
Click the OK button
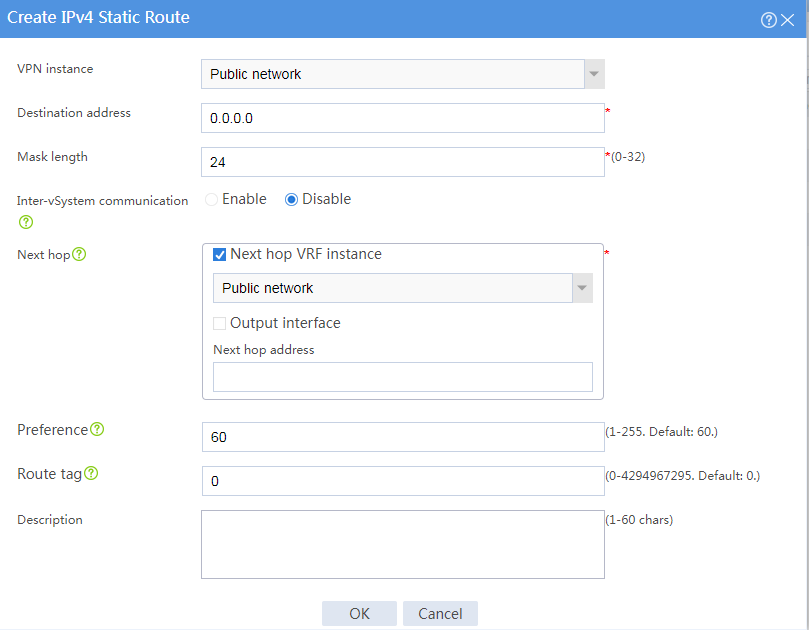click(x=359, y=613)
